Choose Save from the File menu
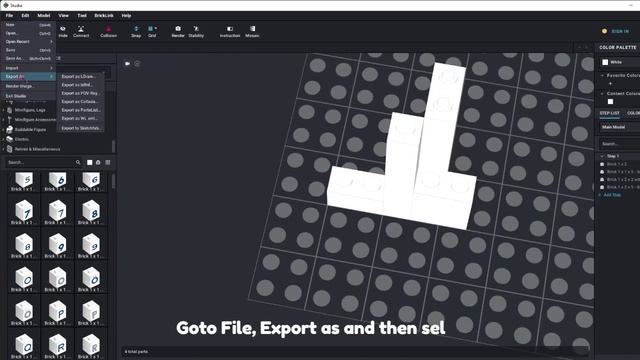This screenshot has width=640, height=360. click(x=28, y=50)
